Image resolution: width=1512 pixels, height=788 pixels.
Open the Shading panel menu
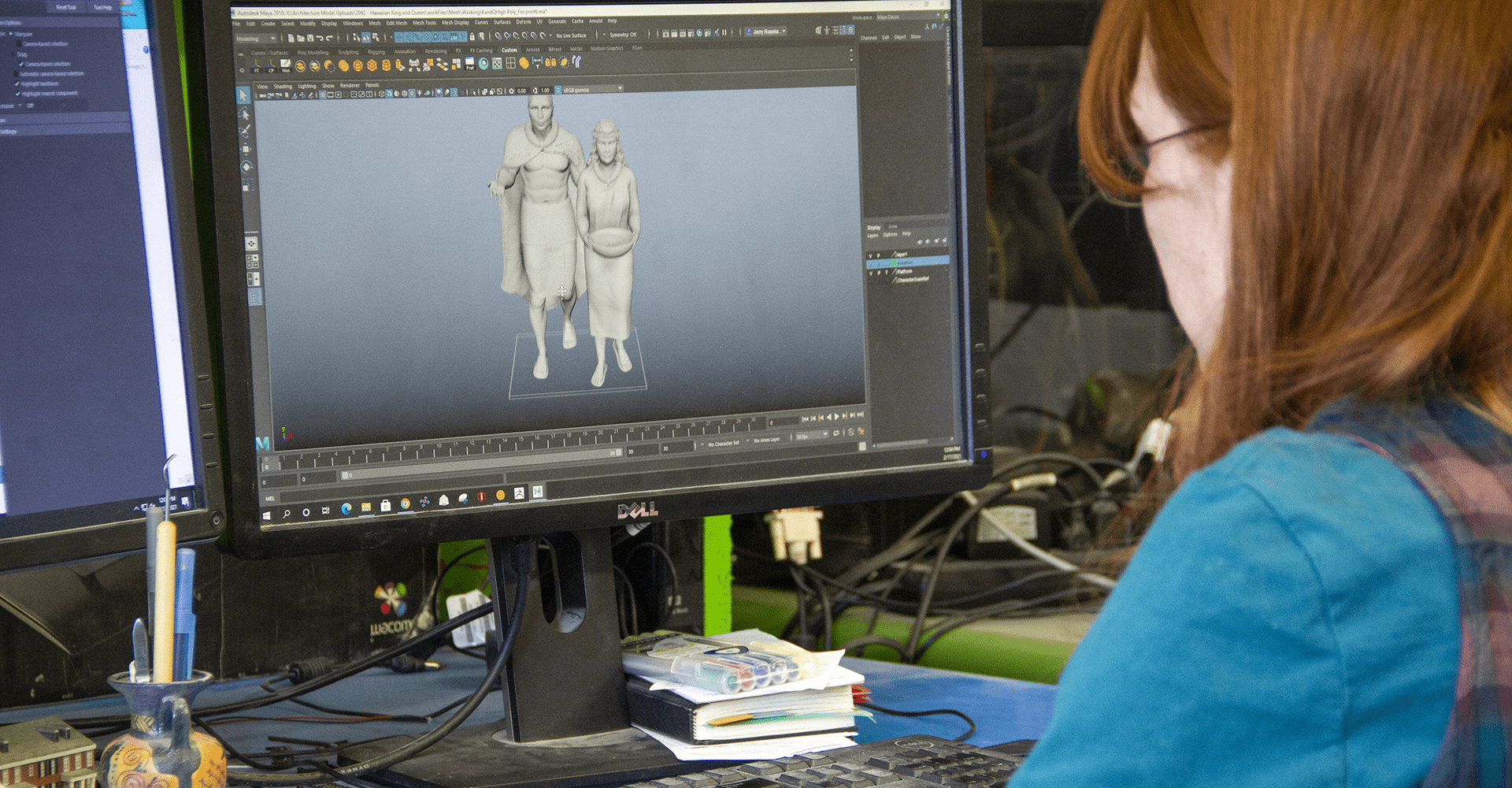point(283,86)
